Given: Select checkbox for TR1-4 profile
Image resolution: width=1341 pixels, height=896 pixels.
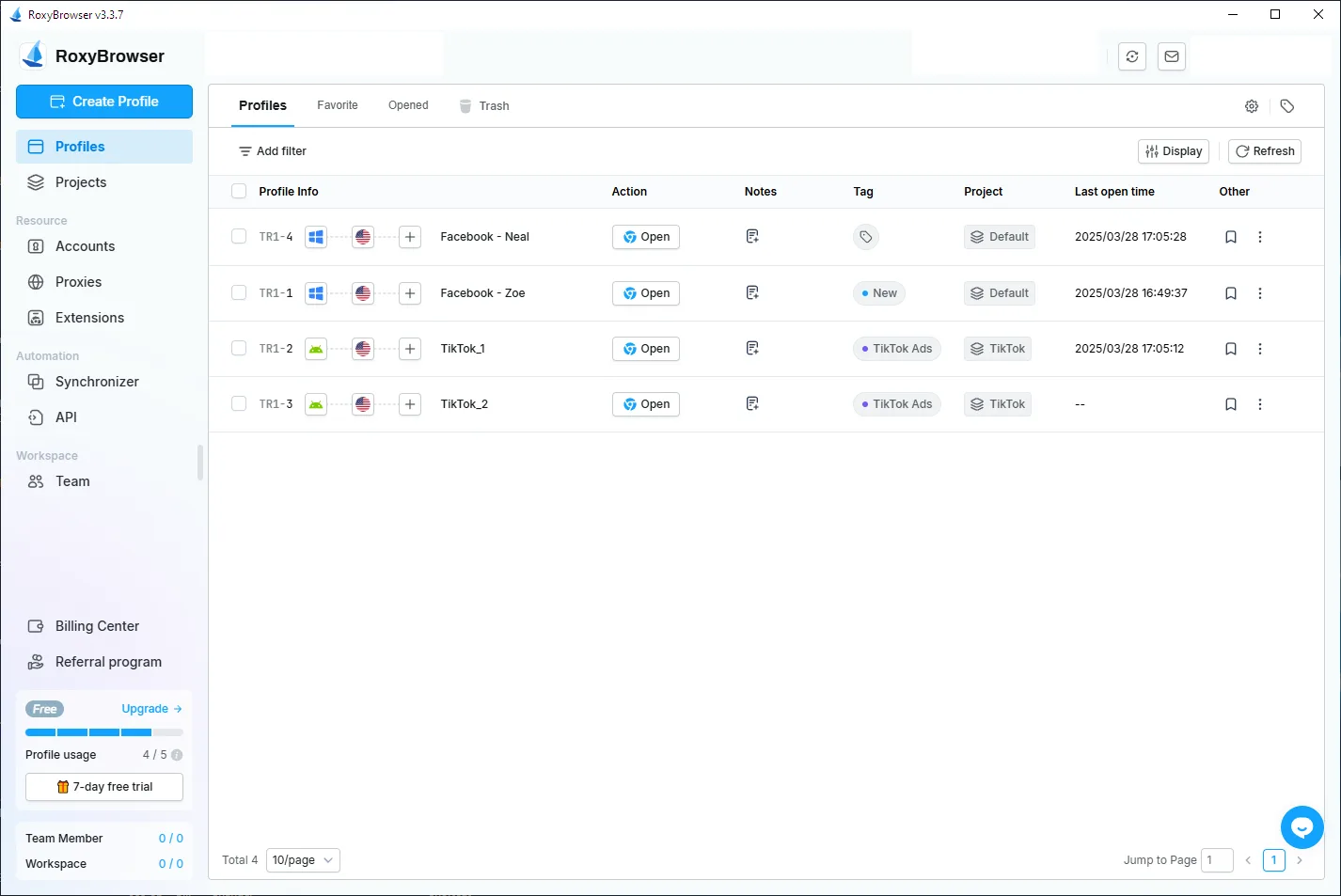Looking at the screenshot, I should point(239,236).
